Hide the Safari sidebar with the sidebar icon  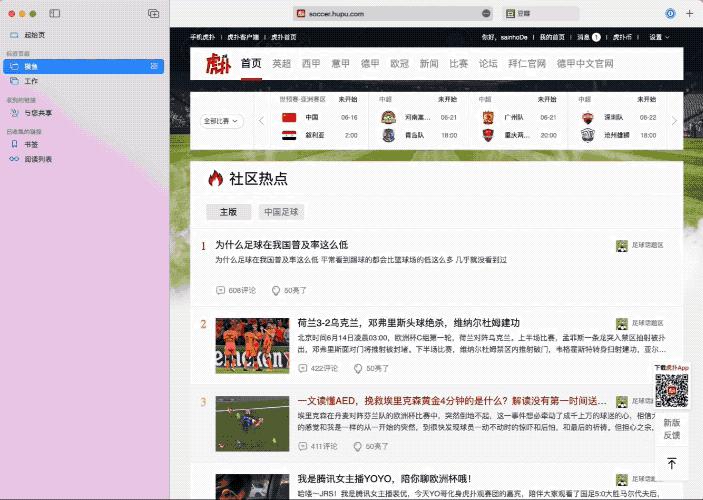[55, 13]
